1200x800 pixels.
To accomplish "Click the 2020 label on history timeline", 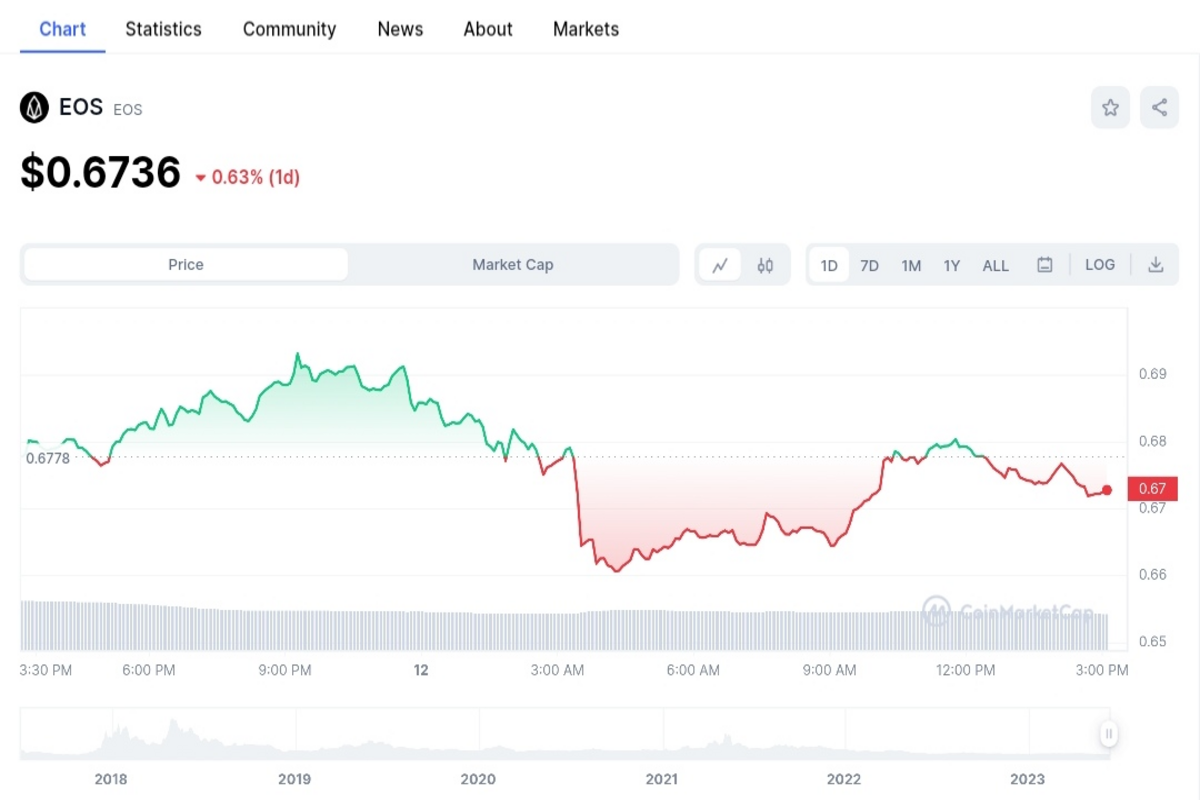I will point(478,779).
